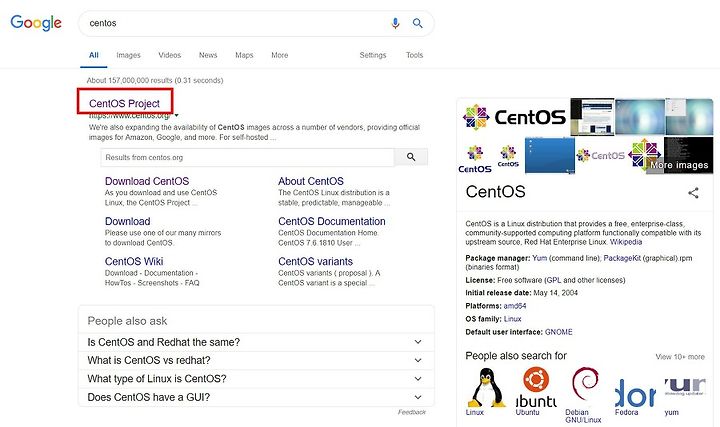Open the Ubuntu logo icon
Viewport: 720px width, 427px height.
tap(536, 387)
